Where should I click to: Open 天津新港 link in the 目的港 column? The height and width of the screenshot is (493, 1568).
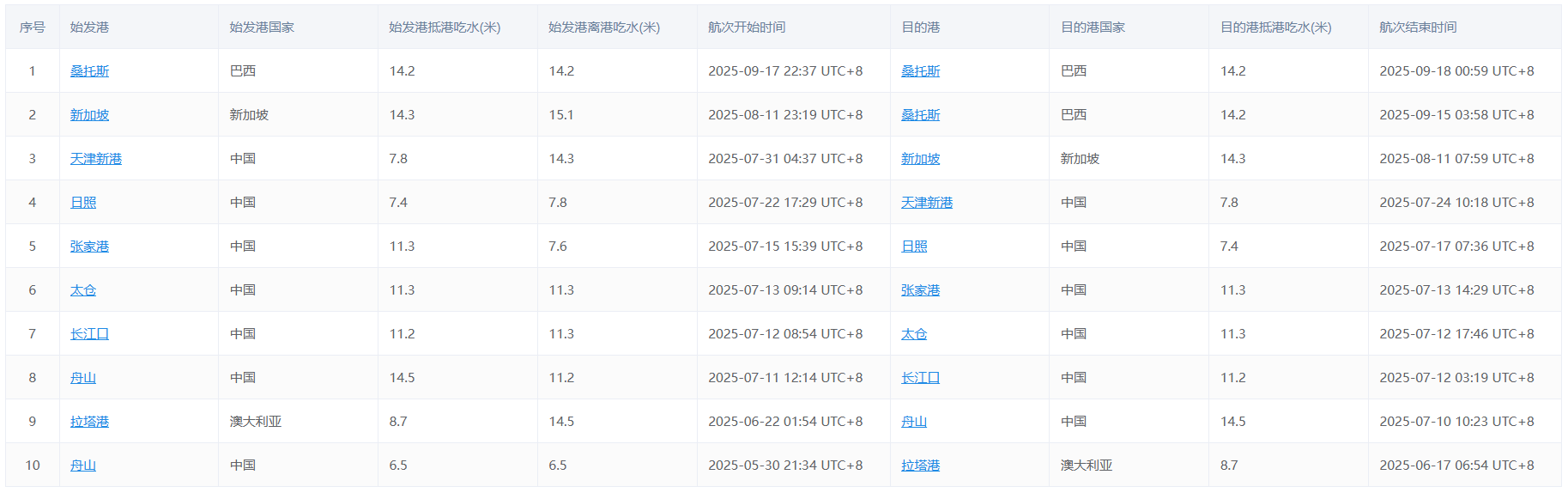point(927,203)
